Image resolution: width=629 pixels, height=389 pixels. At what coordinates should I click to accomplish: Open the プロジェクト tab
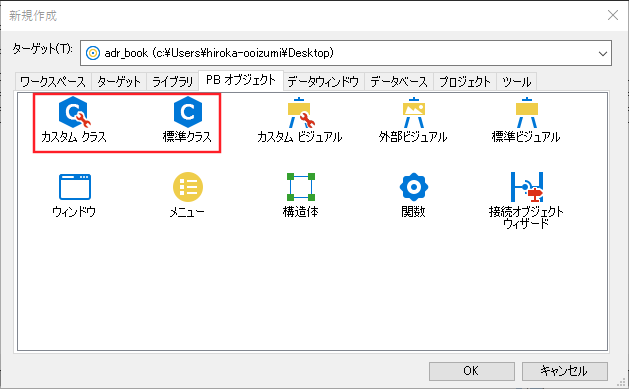(x=465, y=82)
